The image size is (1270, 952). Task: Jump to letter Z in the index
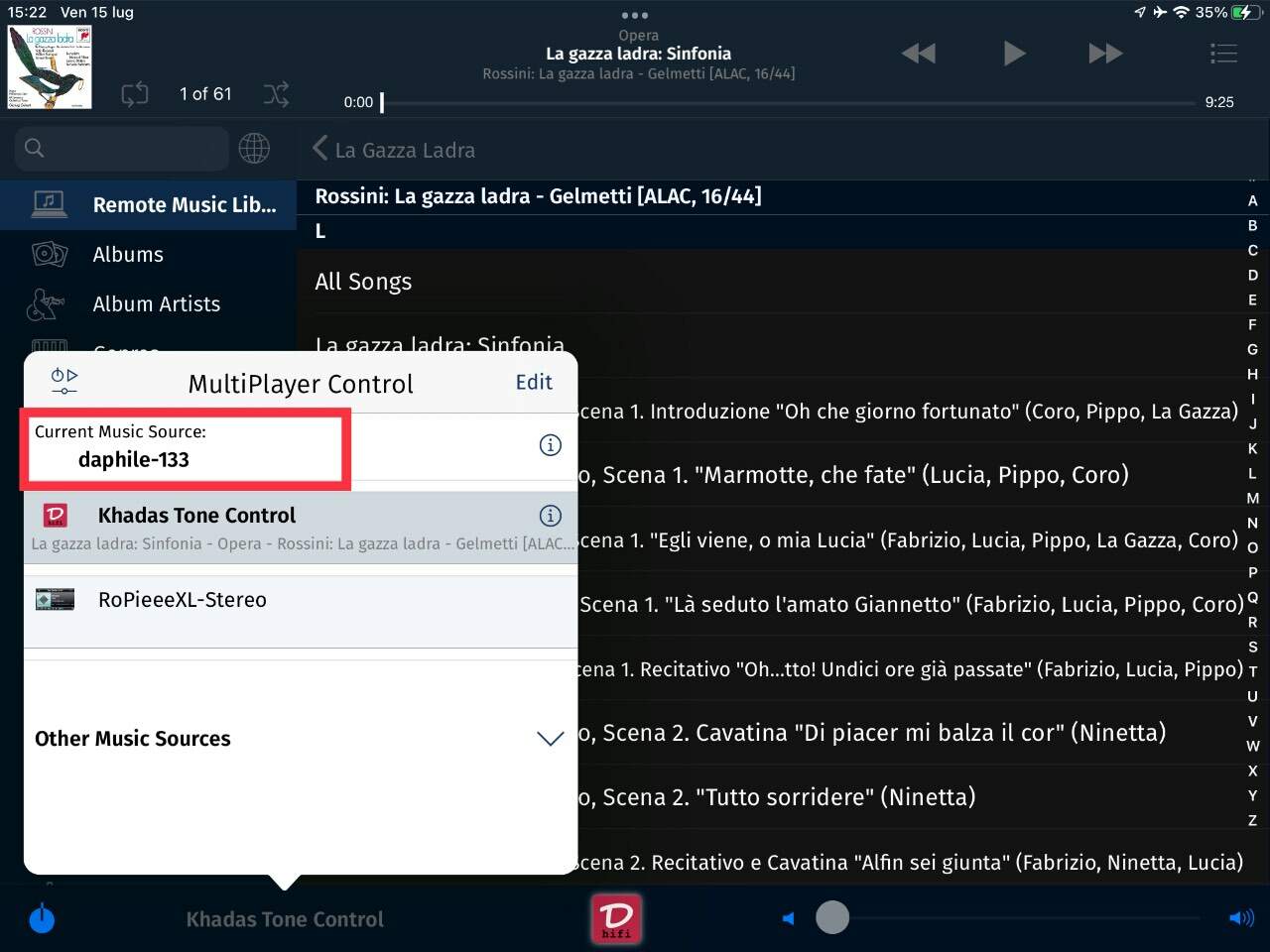tap(1253, 820)
